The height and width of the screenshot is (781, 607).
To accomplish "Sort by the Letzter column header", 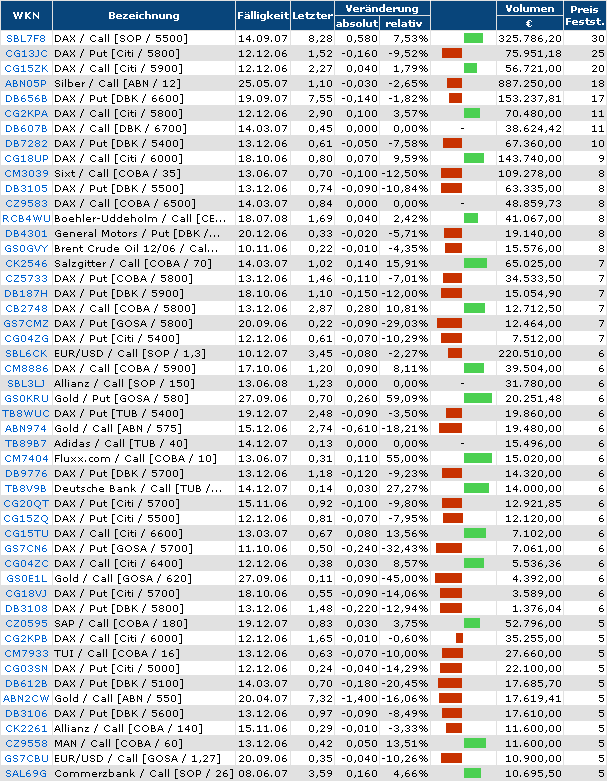I will click(x=312, y=15).
